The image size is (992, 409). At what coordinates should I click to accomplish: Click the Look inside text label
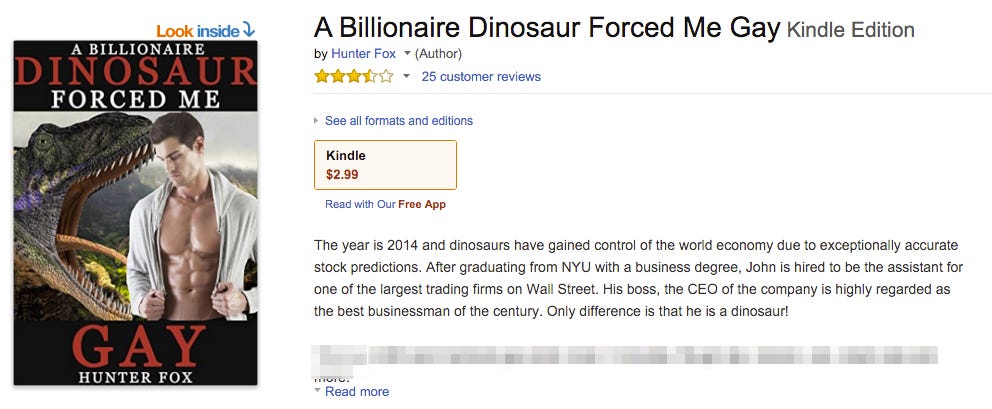coord(198,30)
